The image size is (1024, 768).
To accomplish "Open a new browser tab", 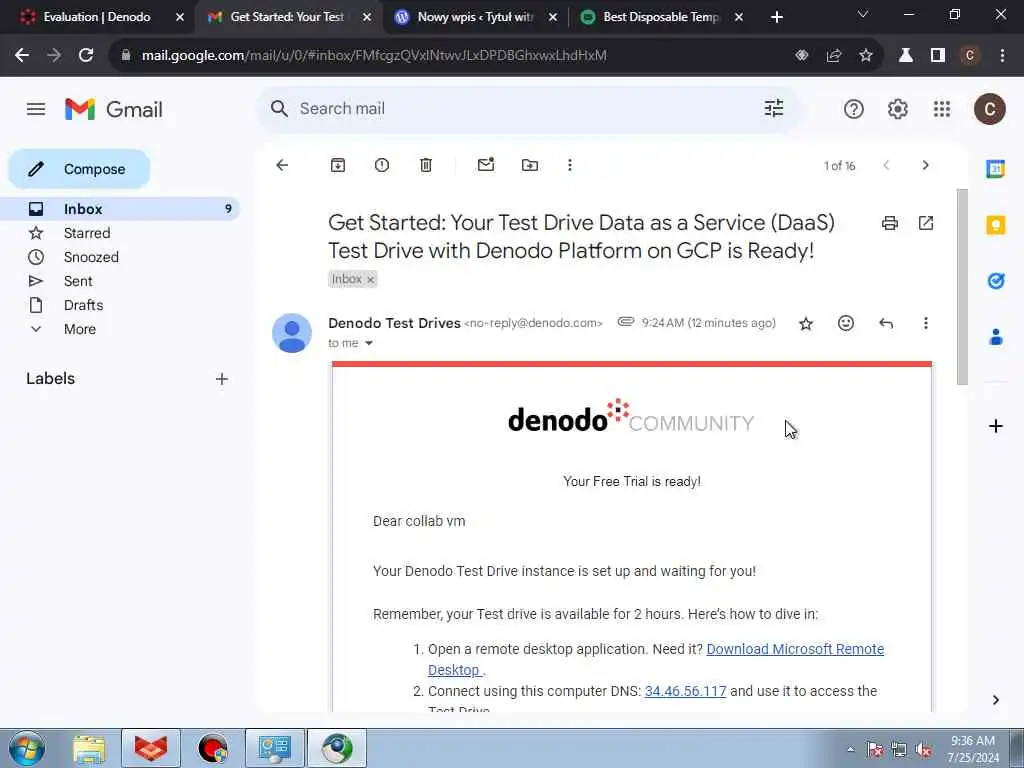I will pyautogui.click(x=776, y=18).
